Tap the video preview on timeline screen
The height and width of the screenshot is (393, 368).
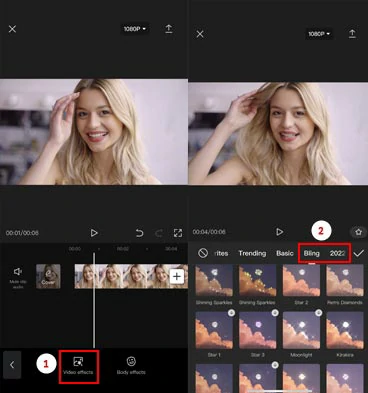94,132
